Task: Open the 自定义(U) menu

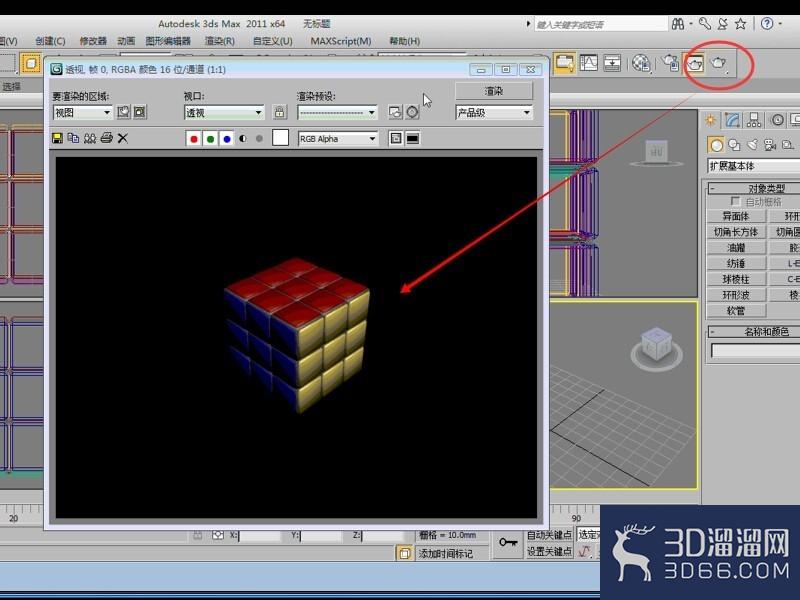Action: [x=272, y=41]
